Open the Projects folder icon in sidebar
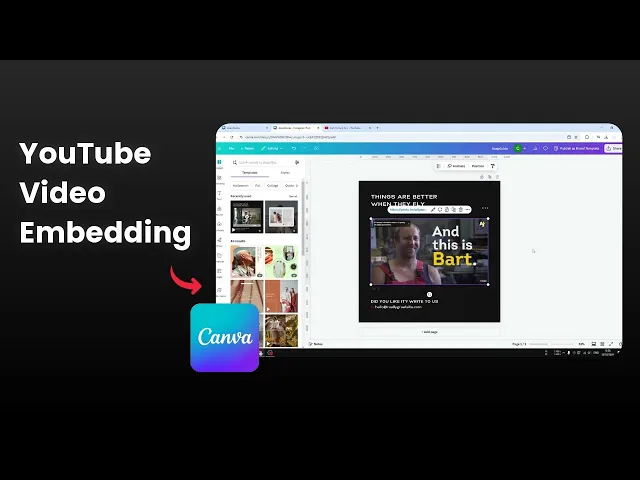640x480 pixels. [220, 257]
